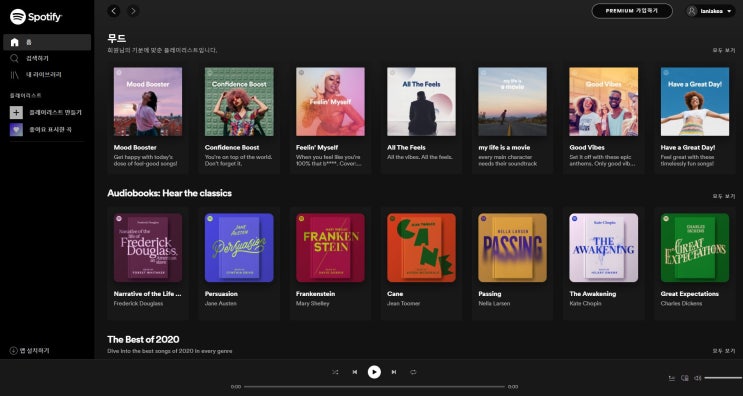The height and width of the screenshot is (396, 743).
Task: Go forward with the right arrow
Action: (134, 11)
